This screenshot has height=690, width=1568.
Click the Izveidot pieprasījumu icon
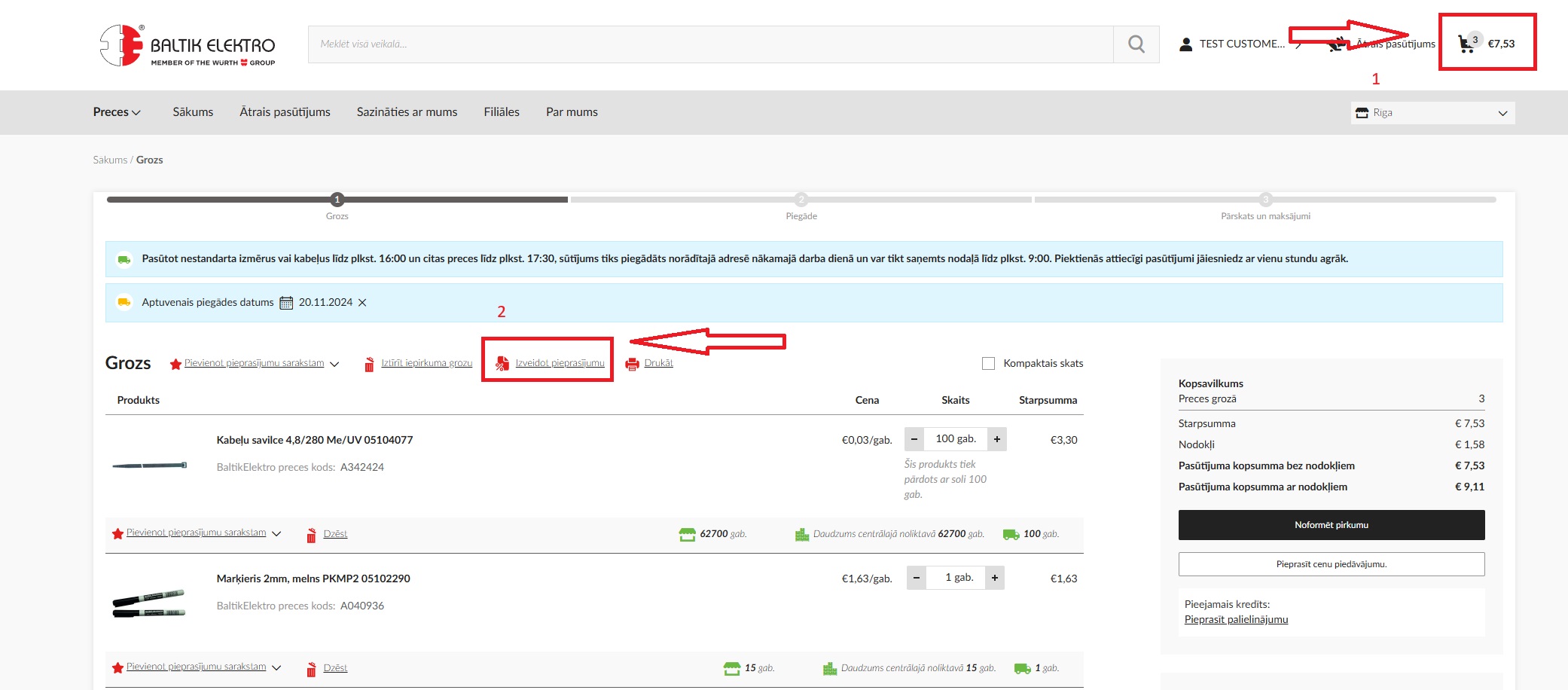(502, 365)
